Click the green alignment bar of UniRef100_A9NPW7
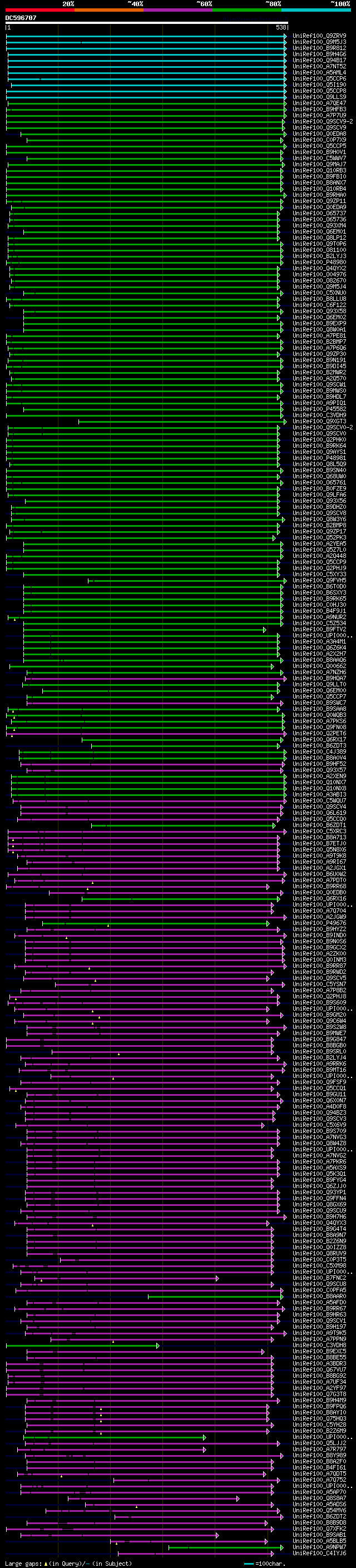Viewport: 356px width, 1568px height. [226, 1547]
